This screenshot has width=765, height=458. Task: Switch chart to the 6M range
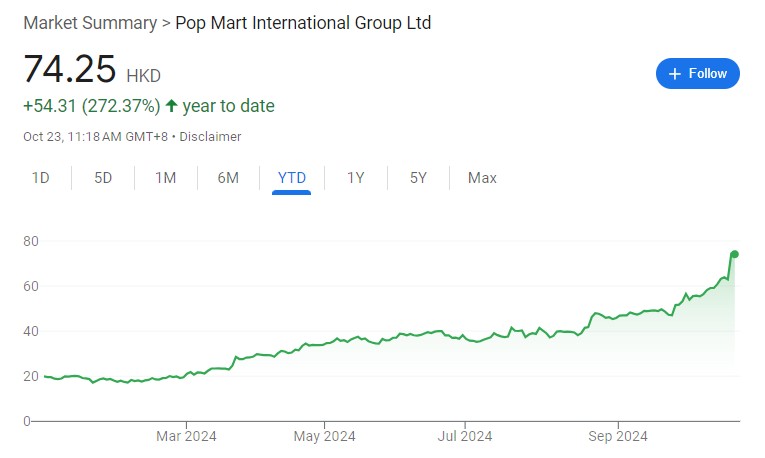pos(228,178)
